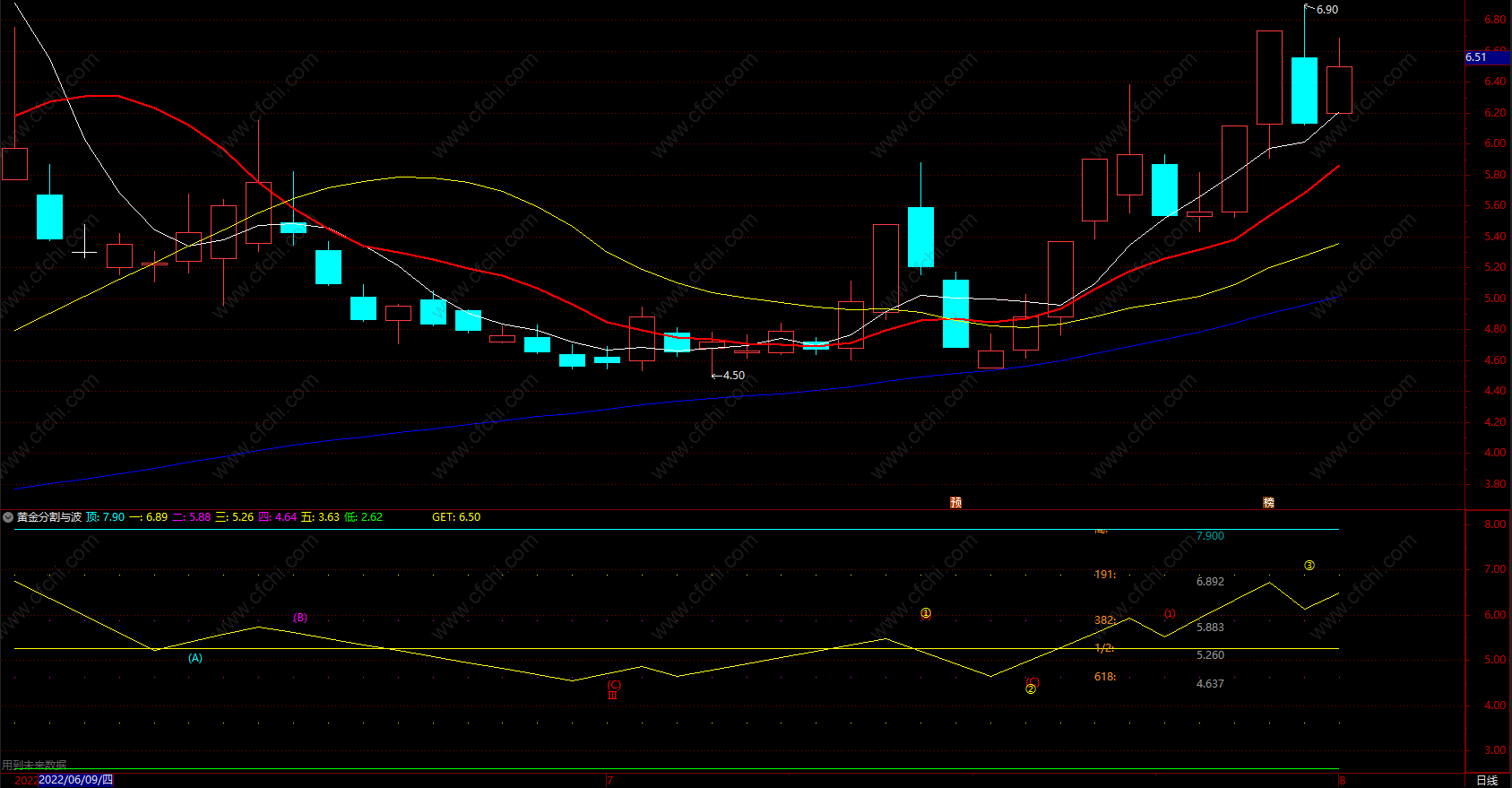The image size is (1512, 788).
Task: Click the 预 info marker icon
Action: coord(955,503)
